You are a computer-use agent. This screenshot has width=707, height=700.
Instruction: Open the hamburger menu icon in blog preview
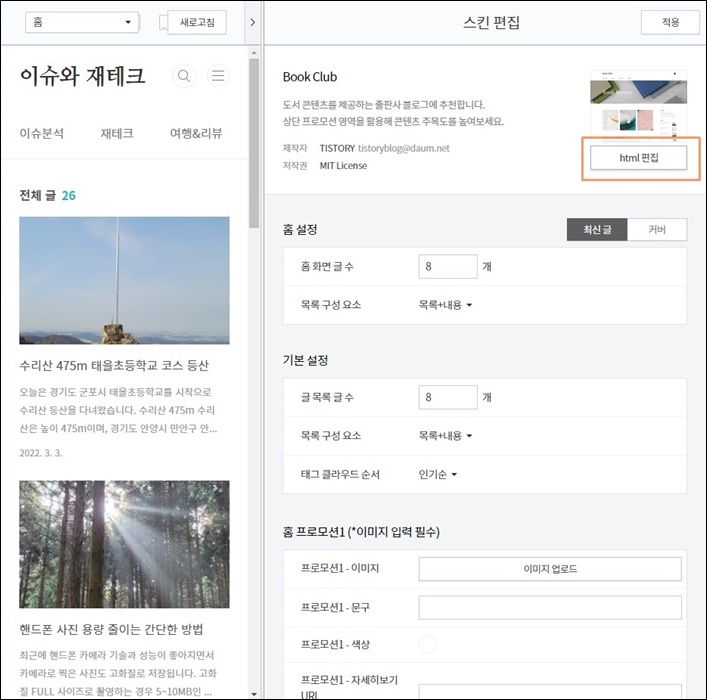coord(218,75)
